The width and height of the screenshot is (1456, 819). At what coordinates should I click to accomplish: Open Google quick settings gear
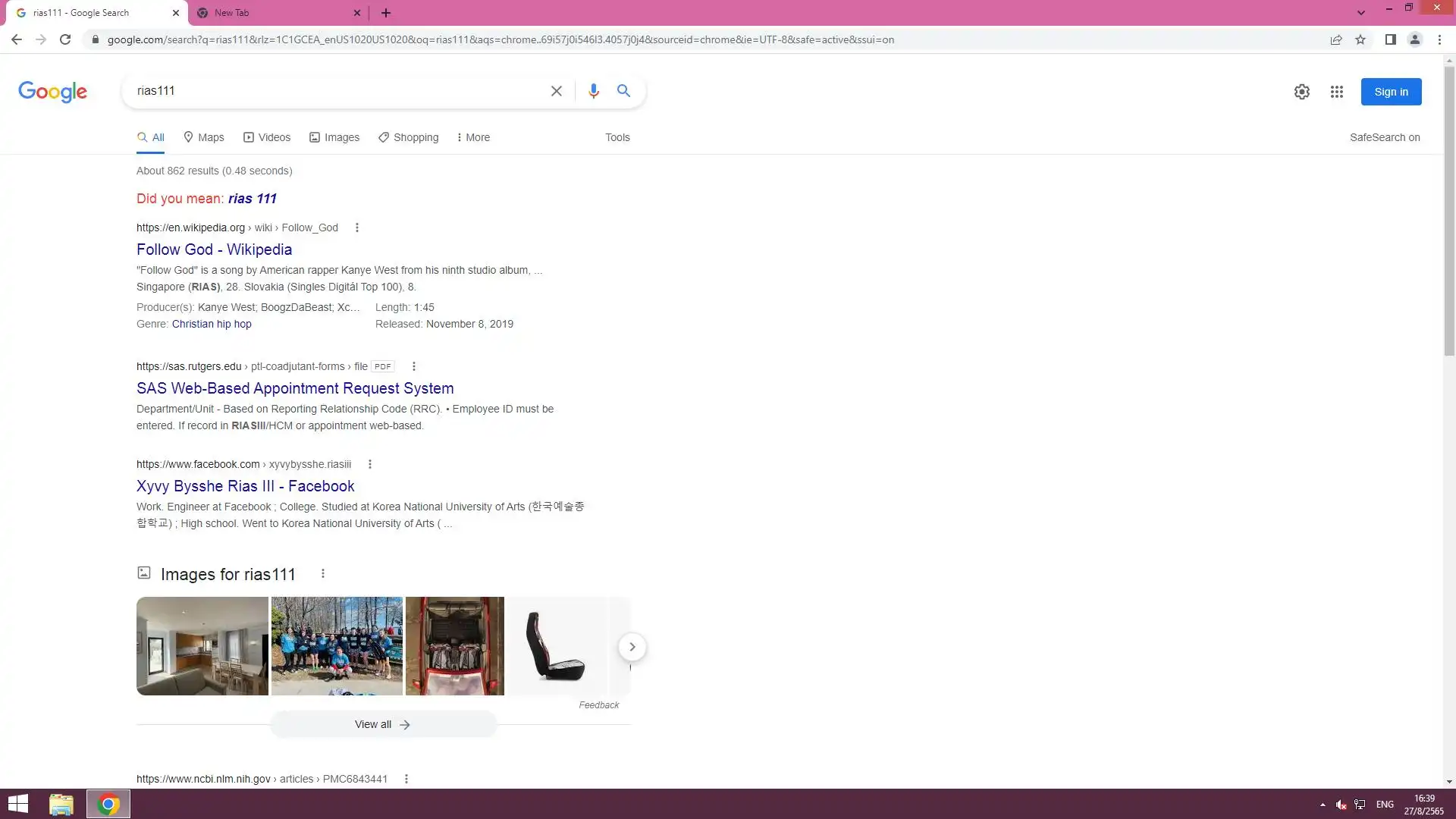point(1301,92)
